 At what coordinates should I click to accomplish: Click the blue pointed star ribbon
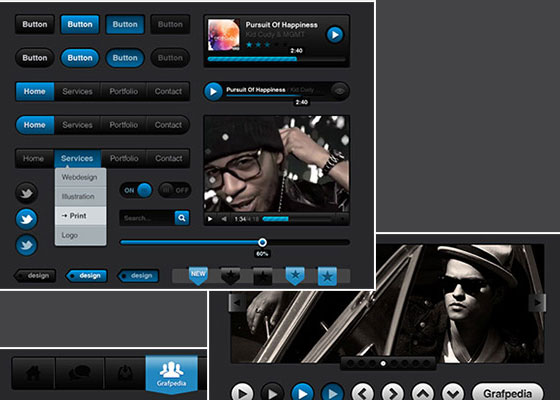click(x=295, y=276)
